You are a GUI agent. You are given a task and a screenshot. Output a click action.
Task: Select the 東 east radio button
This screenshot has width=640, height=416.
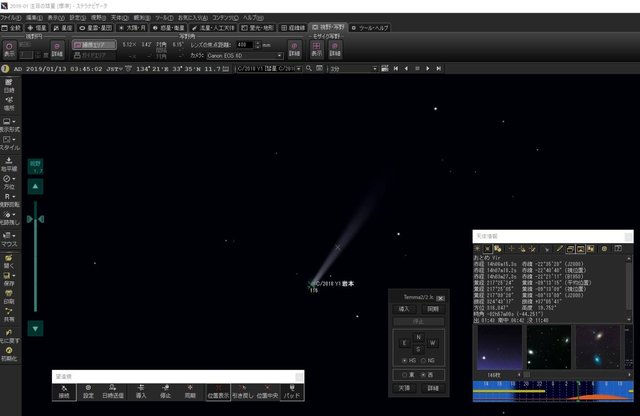click(x=404, y=375)
